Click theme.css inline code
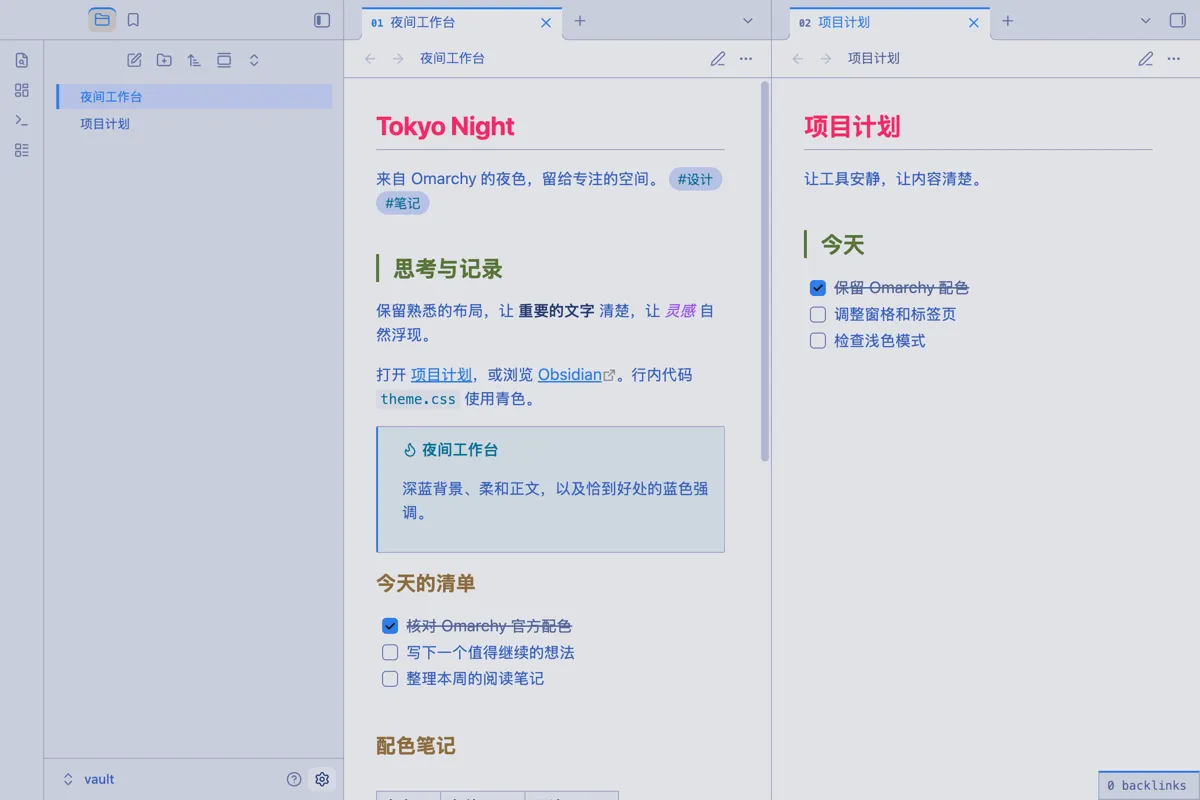The image size is (1200, 800). point(418,399)
